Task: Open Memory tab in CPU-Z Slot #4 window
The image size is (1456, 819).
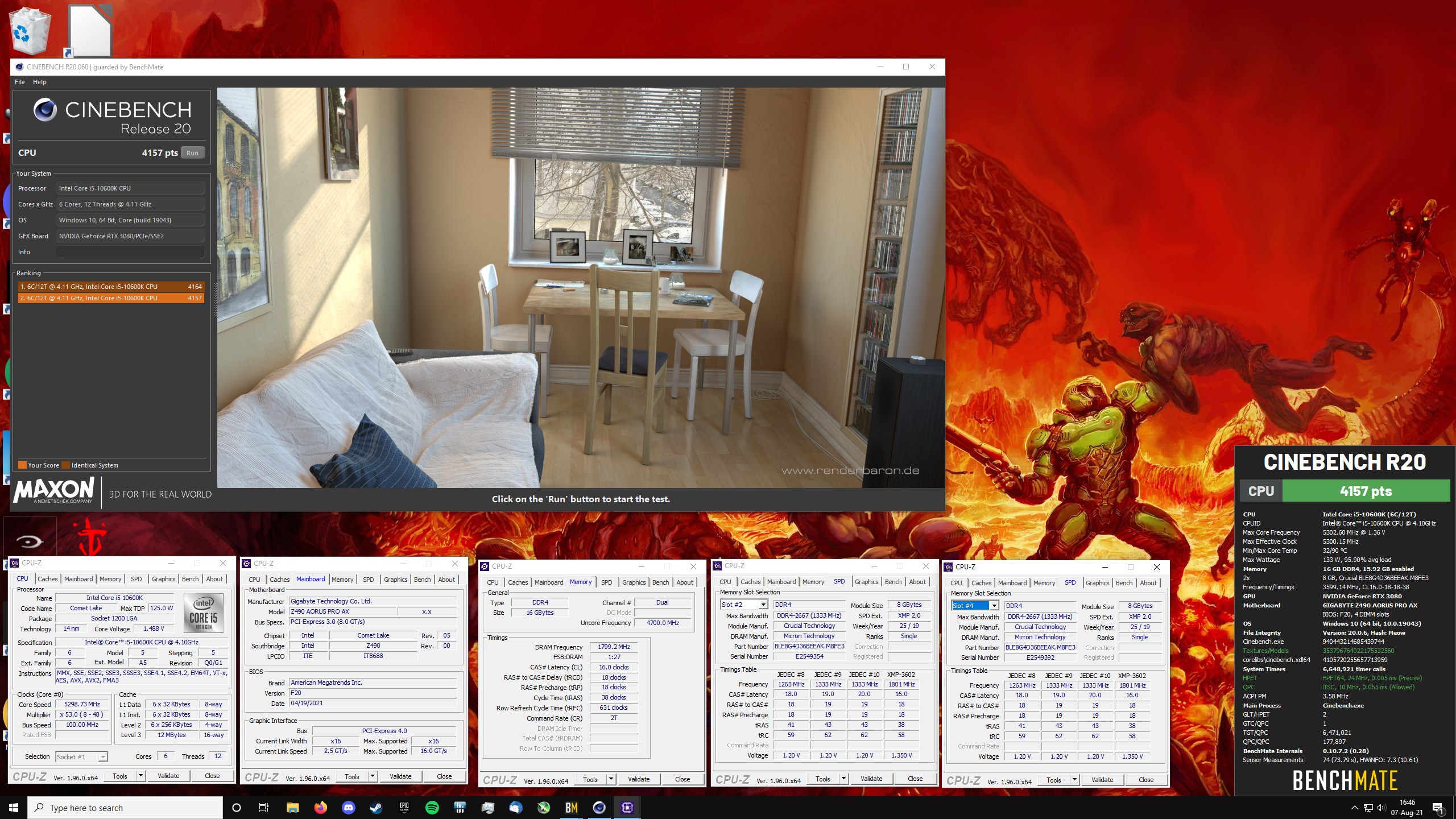Action: (1044, 583)
